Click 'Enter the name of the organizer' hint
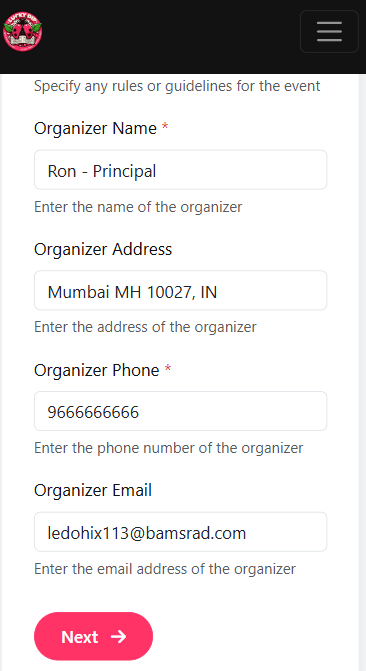 (x=138, y=207)
